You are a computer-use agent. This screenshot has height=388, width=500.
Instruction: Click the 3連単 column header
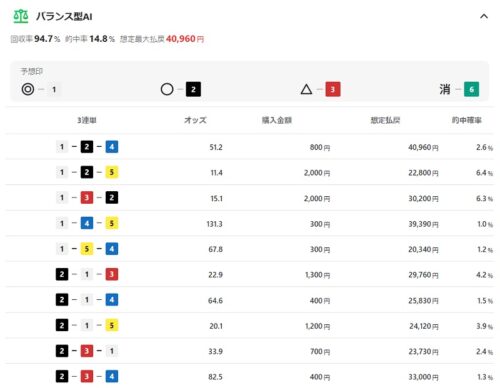click(87, 120)
